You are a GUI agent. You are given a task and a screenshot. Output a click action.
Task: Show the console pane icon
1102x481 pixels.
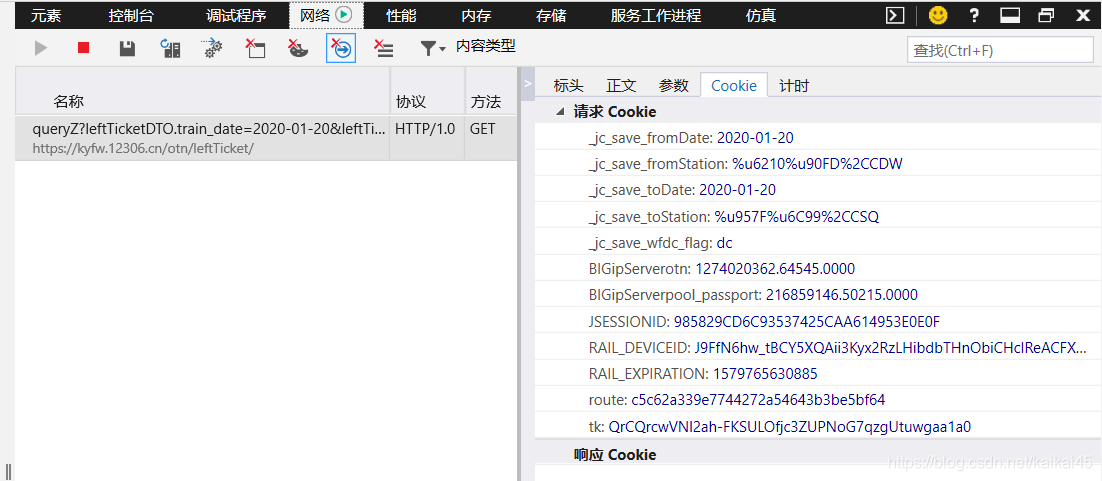click(895, 15)
